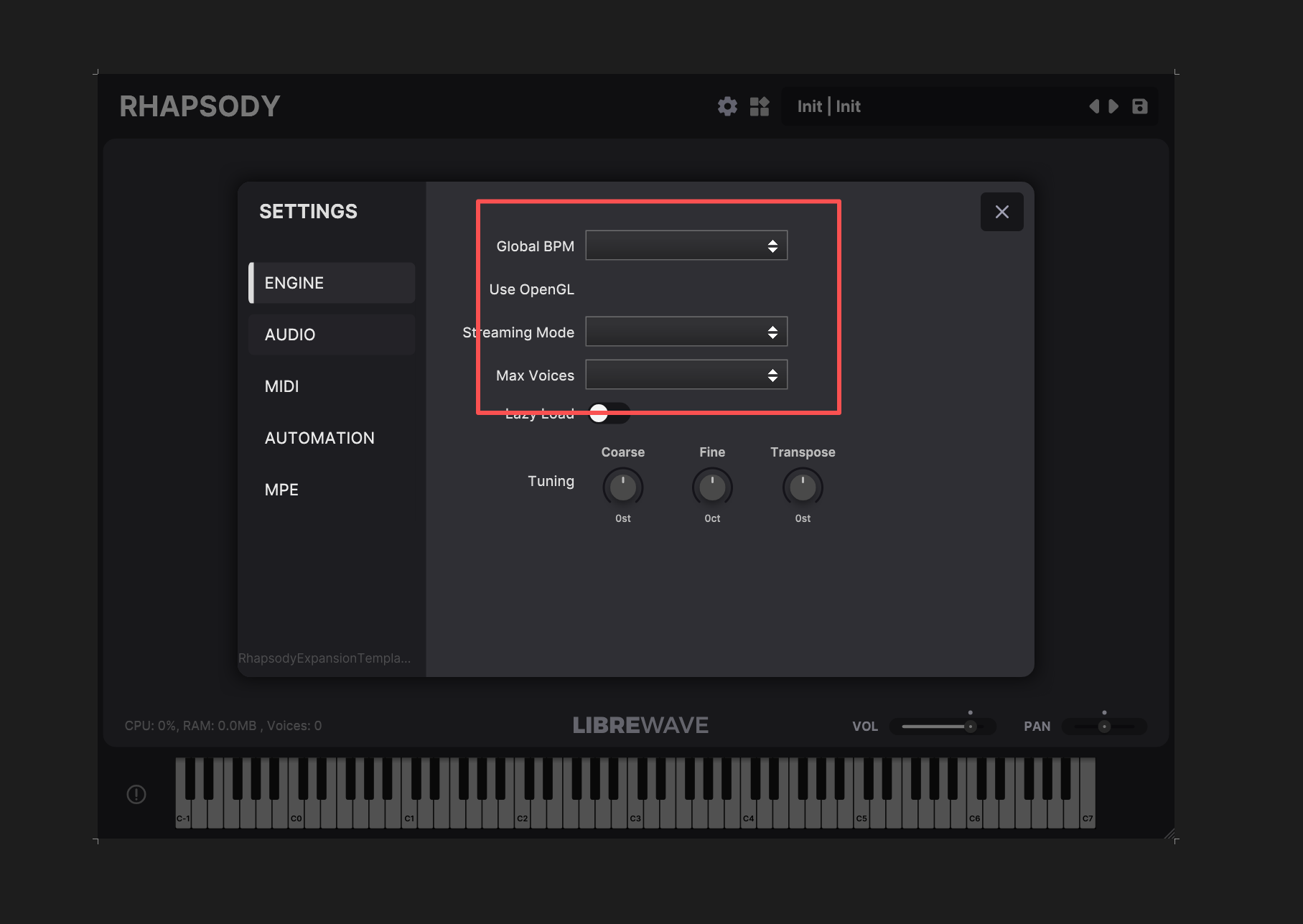This screenshot has width=1303, height=924.
Task: Click the Init | Init preset name
Action: [828, 106]
